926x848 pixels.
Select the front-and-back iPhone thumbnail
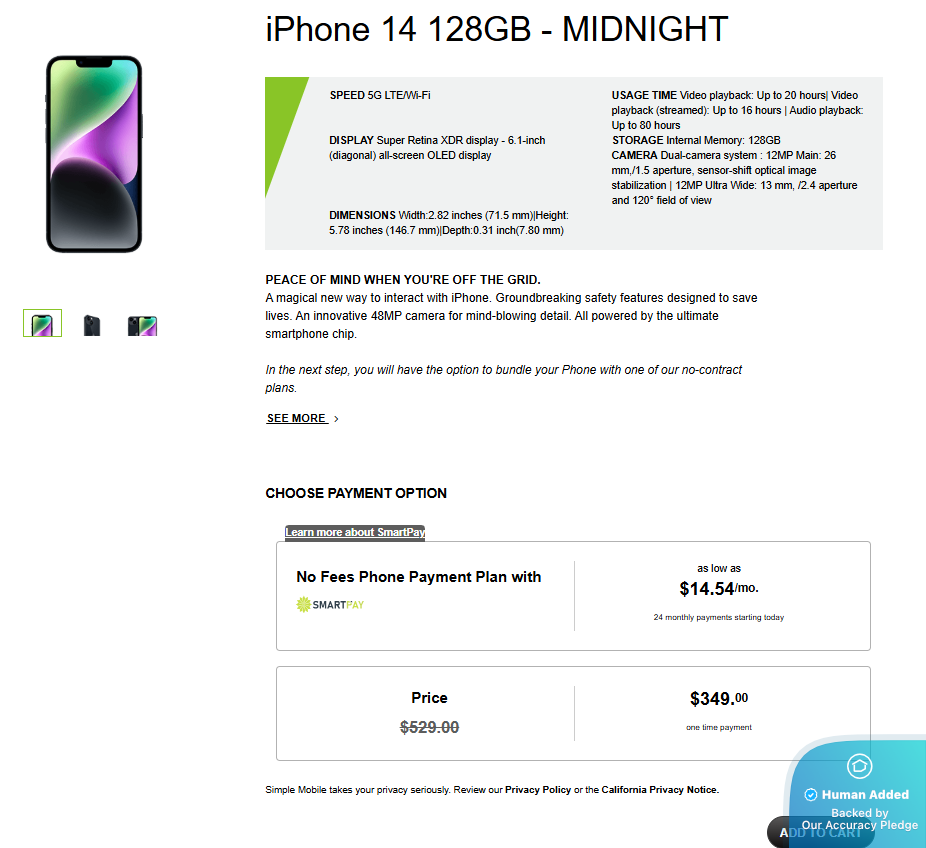coord(142,326)
